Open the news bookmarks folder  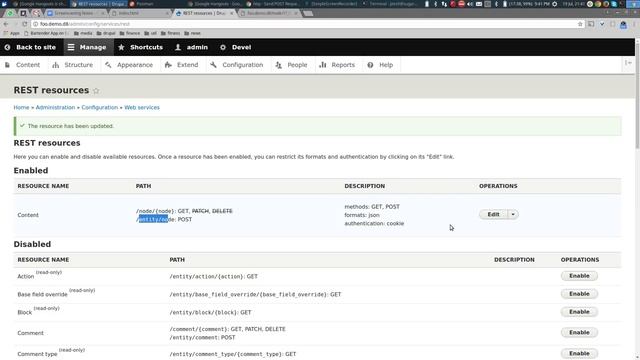tap(192, 33)
